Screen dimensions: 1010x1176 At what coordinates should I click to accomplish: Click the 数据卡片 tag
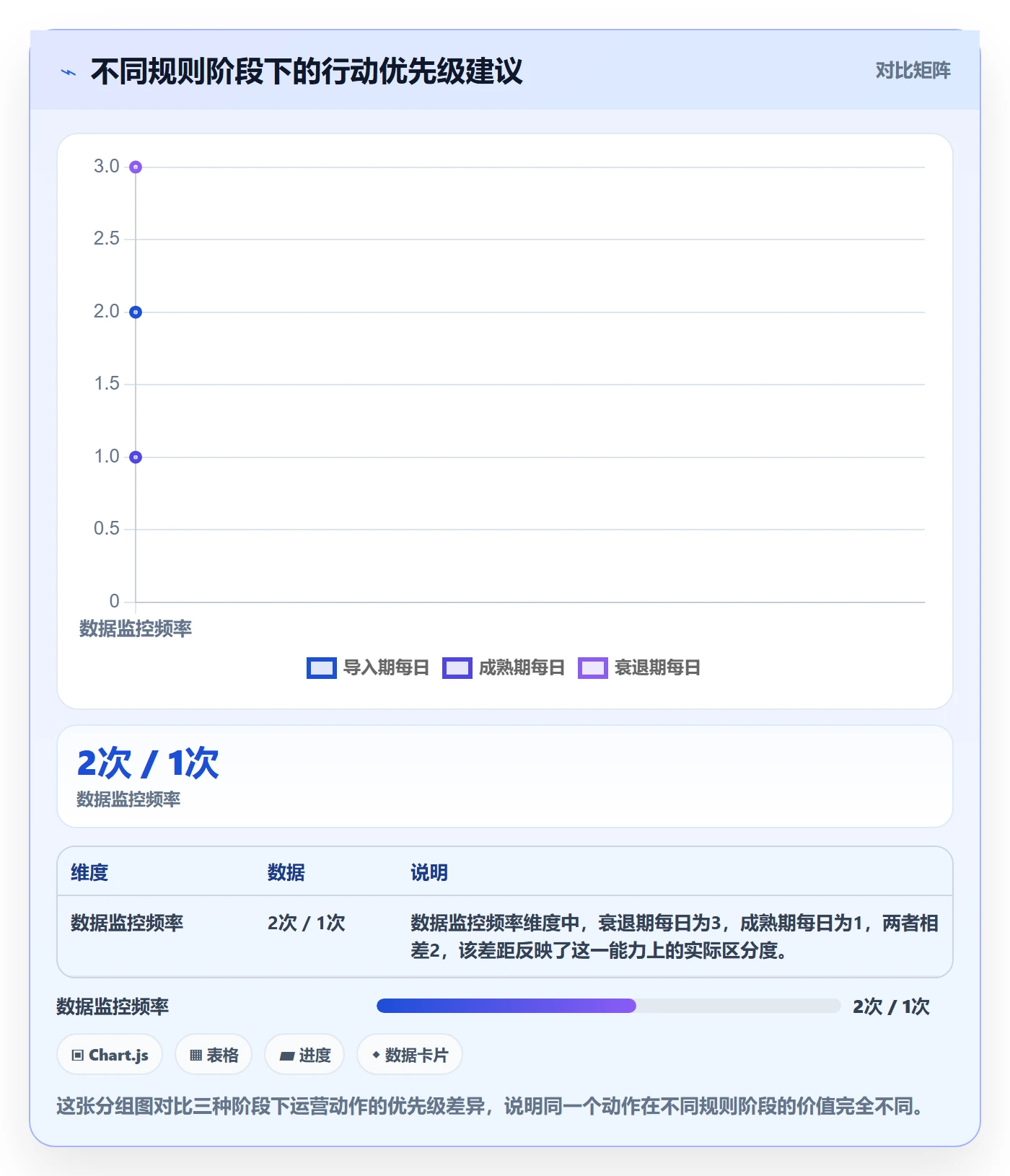tap(410, 1055)
